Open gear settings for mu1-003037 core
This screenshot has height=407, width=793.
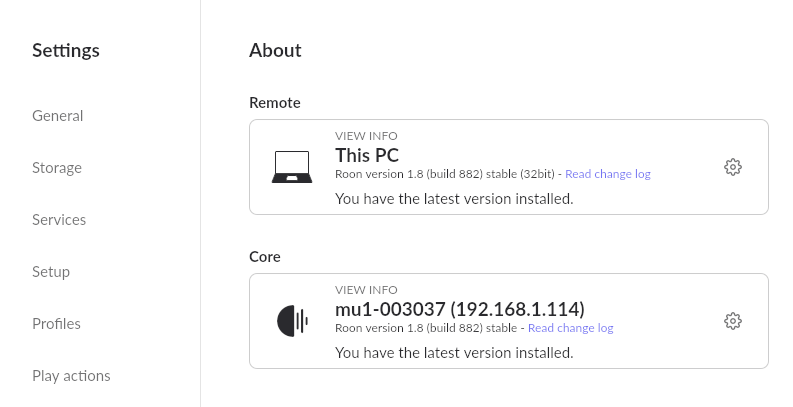click(x=733, y=321)
